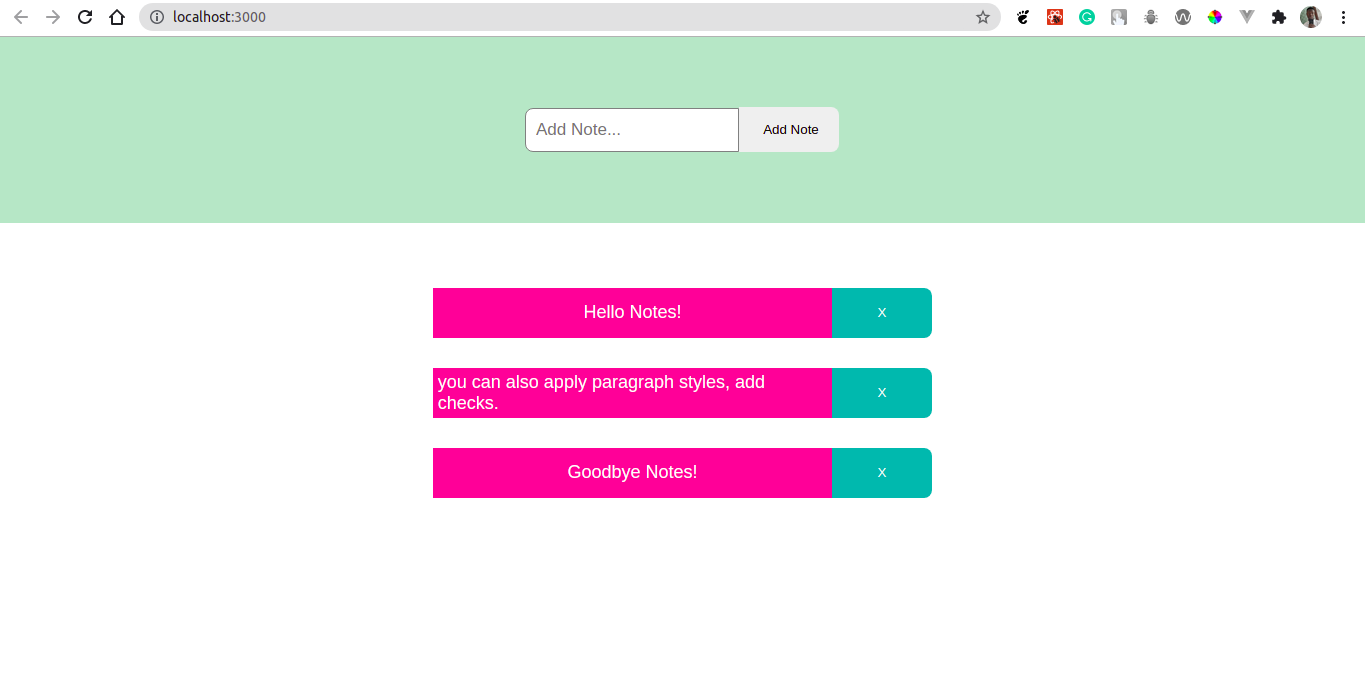Open the Chrome three-dot menu
Image resolution: width=1365 pixels, height=677 pixels.
pos(1343,17)
